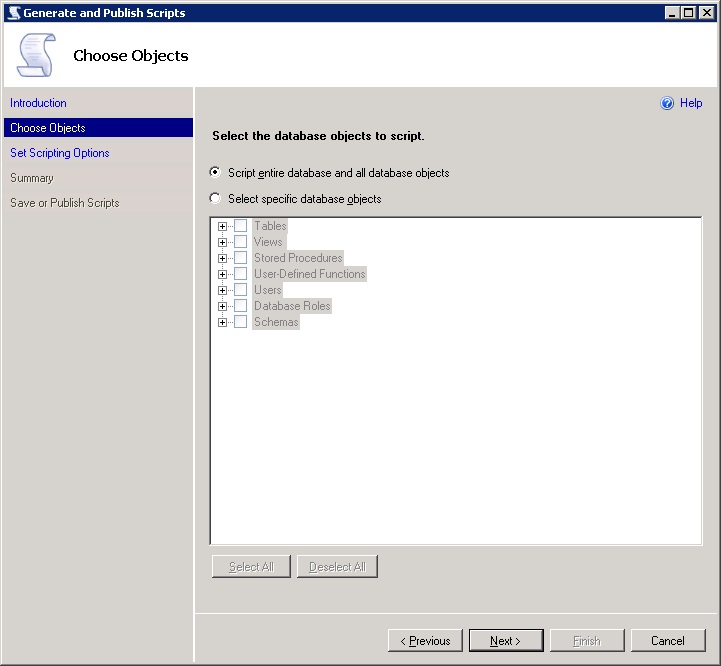Image resolution: width=721 pixels, height=666 pixels.
Task: Select the Users tree item
Action: pyautogui.click(x=268, y=290)
